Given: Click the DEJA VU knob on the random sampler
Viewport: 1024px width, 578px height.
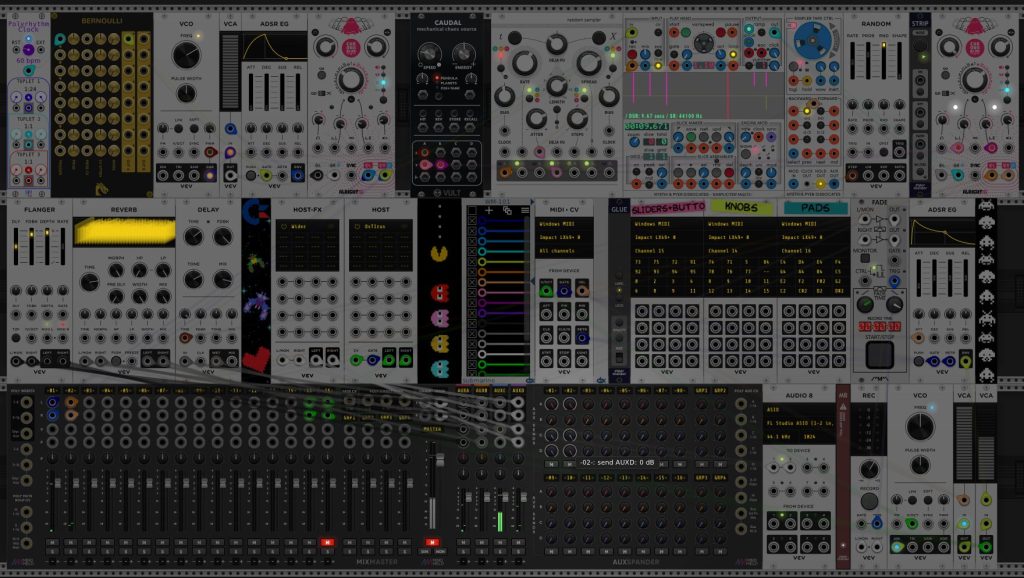Looking at the screenshot, I should pyautogui.click(x=556, y=44).
